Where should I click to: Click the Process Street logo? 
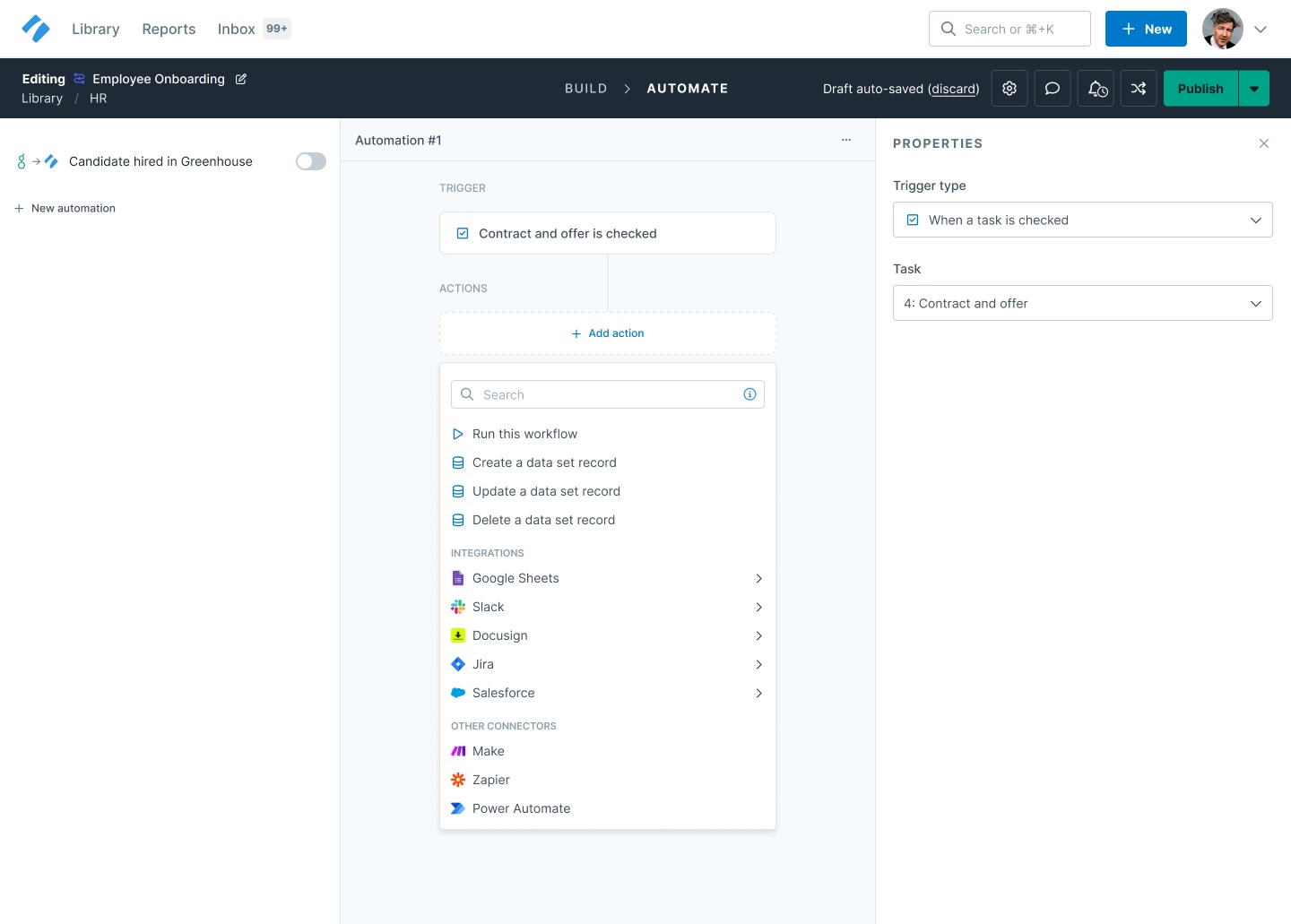pos(36,29)
